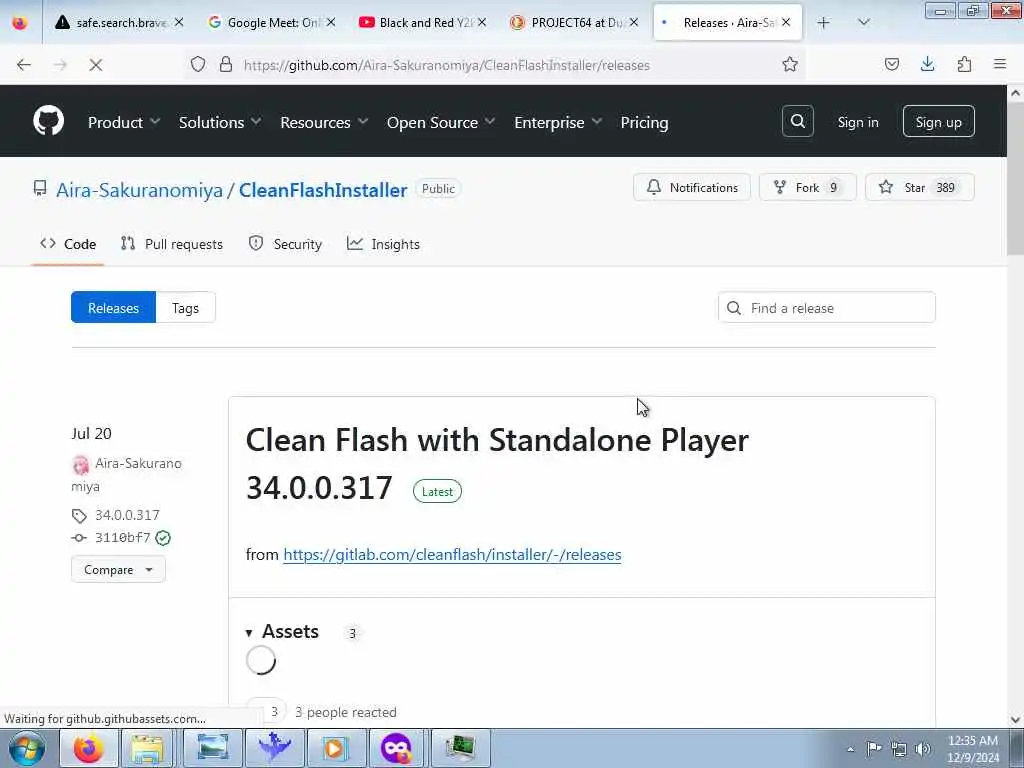This screenshot has width=1024, height=768.
Task: Open commit 3110bf7
Action: (123, 538)
